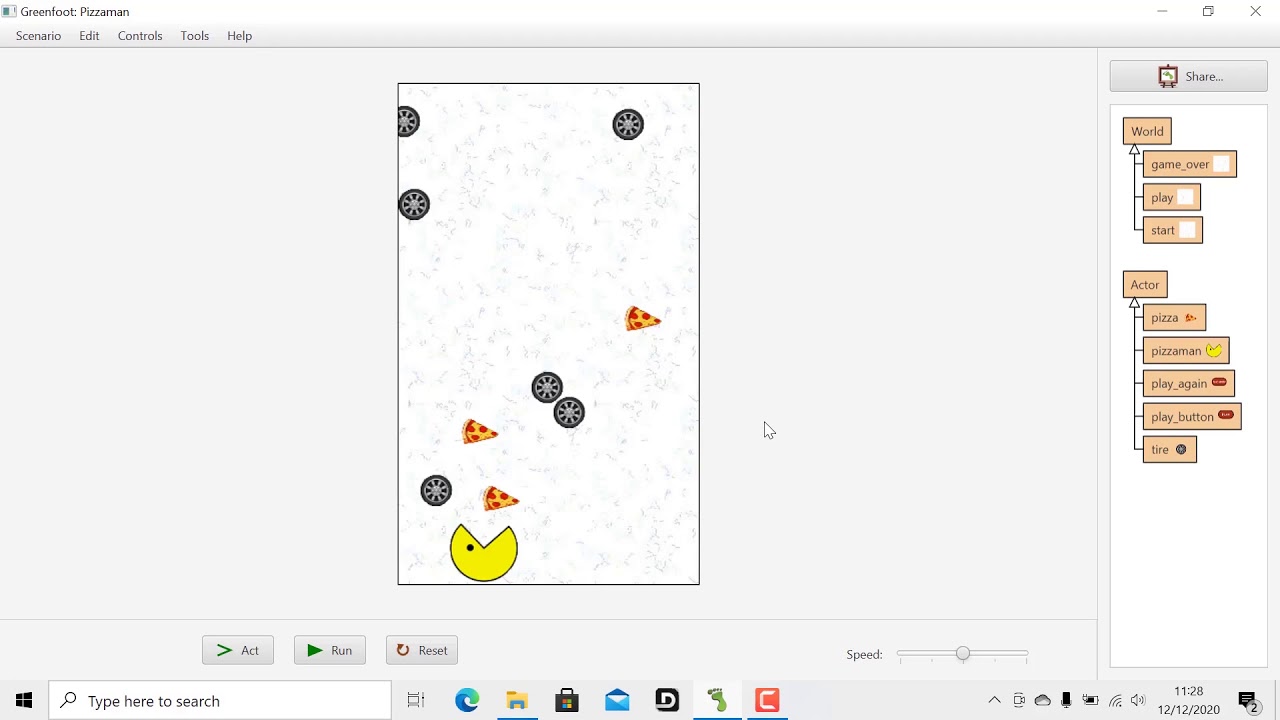Click the yellow pizzaman in the world
The height and width of the screenshot is (720, 1280).
(484, 552)
